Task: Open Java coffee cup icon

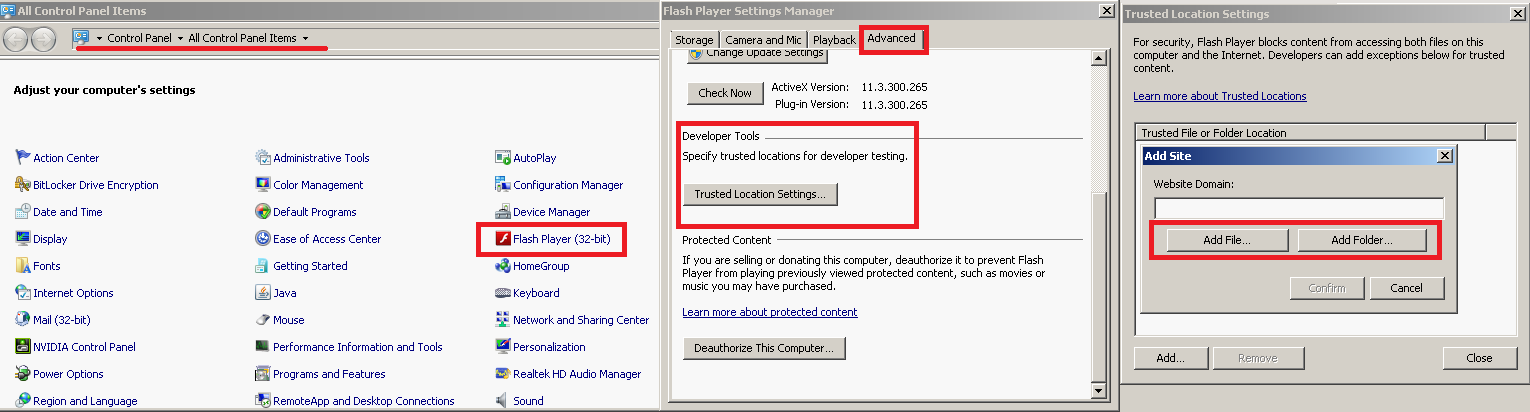Action: coord(263,293)
